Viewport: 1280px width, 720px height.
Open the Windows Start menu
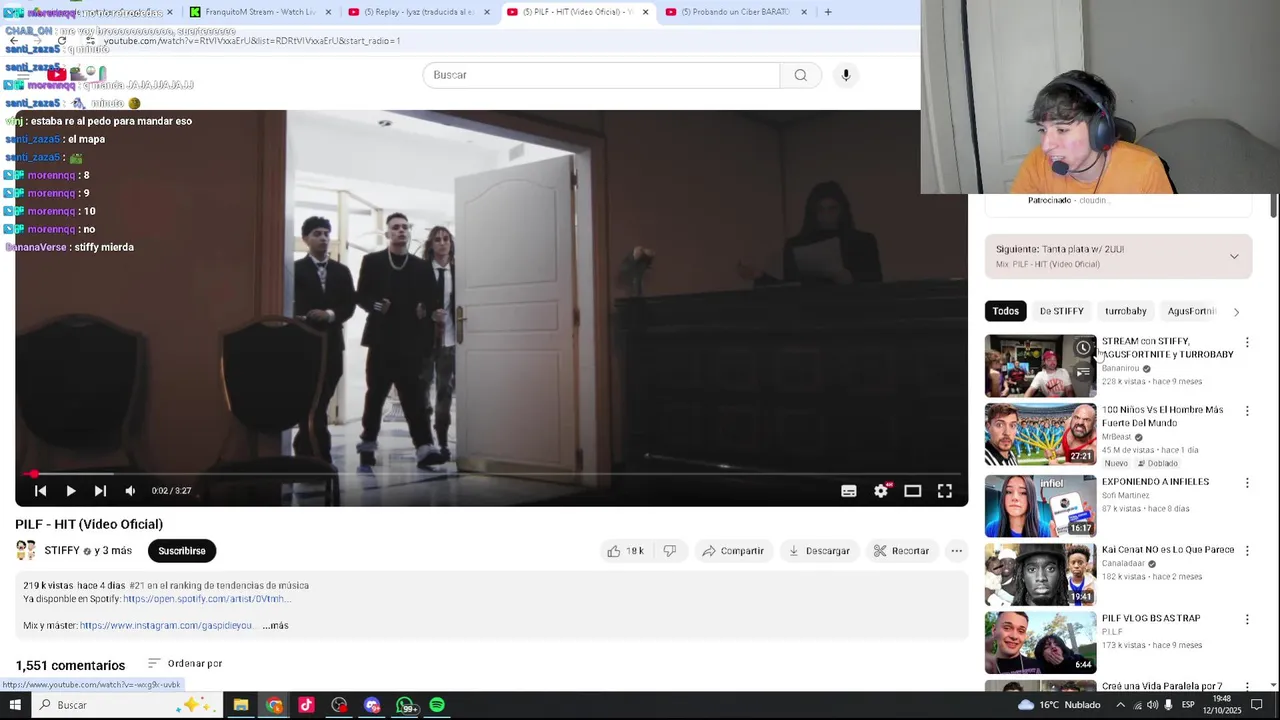15,705
